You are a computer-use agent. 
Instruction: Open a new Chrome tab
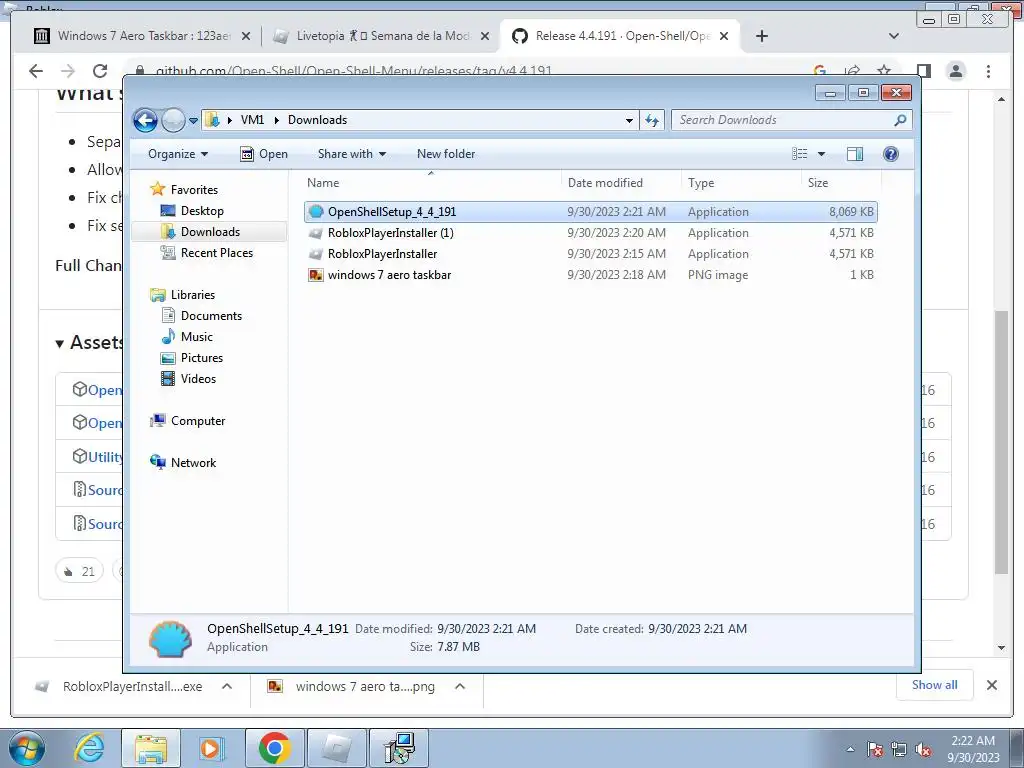coord(761,36)
